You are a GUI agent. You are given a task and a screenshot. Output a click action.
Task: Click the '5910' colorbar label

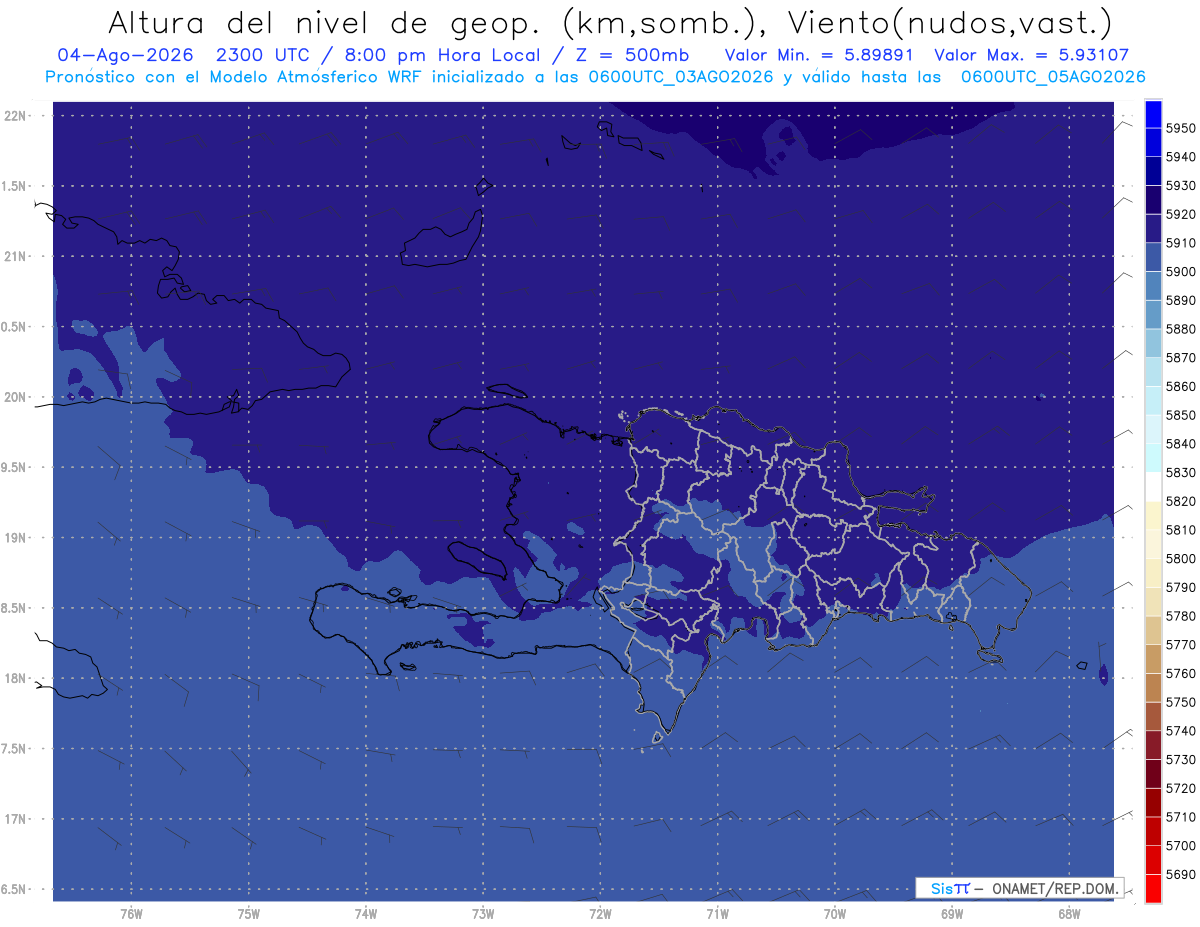1180,243
